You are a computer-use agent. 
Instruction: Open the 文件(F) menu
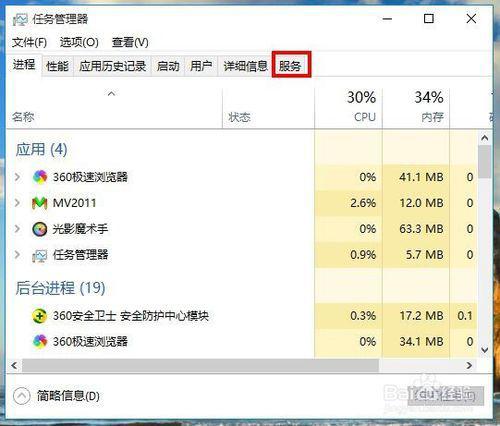pos(29,42)
